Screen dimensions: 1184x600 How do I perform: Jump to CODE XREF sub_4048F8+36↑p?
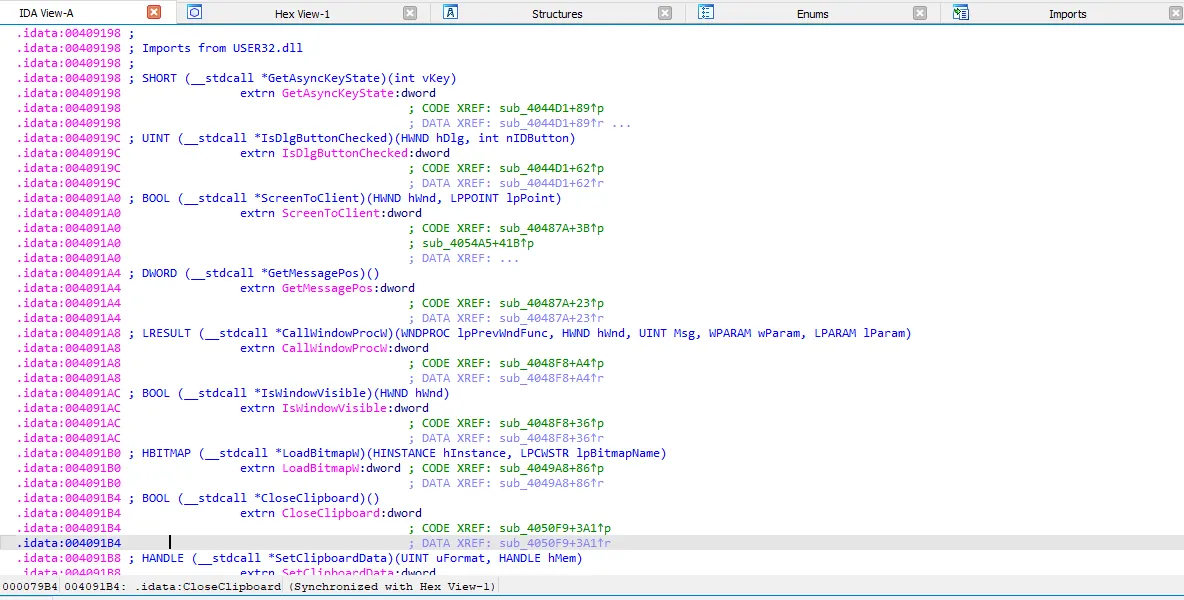(551, 423)
